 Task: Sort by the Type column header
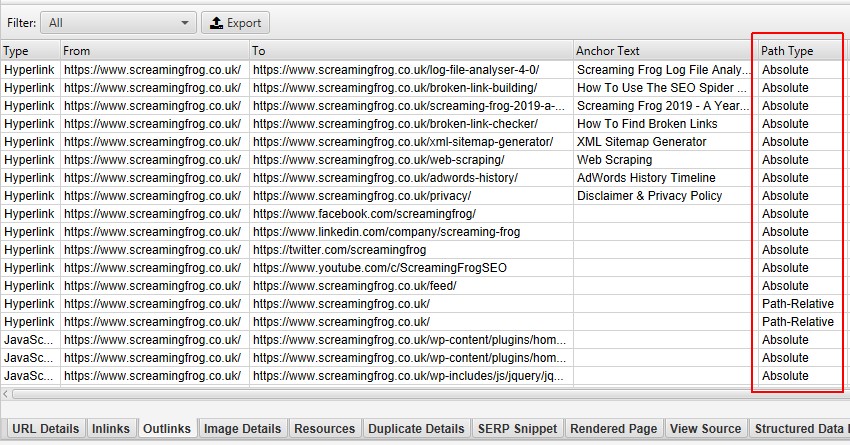click(x=30, y=51)
